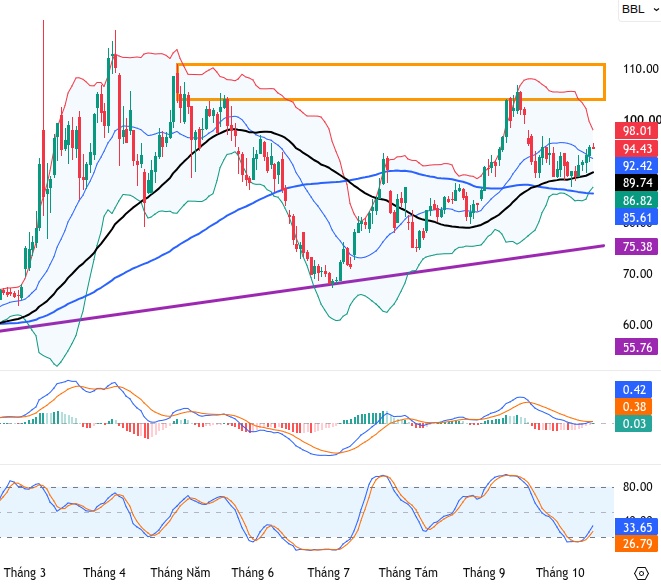Select the orange 0.38 signal label
This screenshot has height=584, width=661.
click(x=634, y=406)
